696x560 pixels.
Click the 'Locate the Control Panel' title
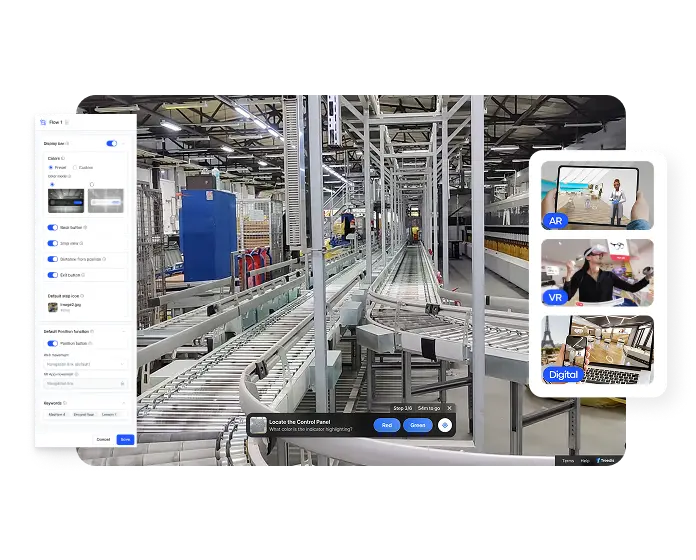300,422
